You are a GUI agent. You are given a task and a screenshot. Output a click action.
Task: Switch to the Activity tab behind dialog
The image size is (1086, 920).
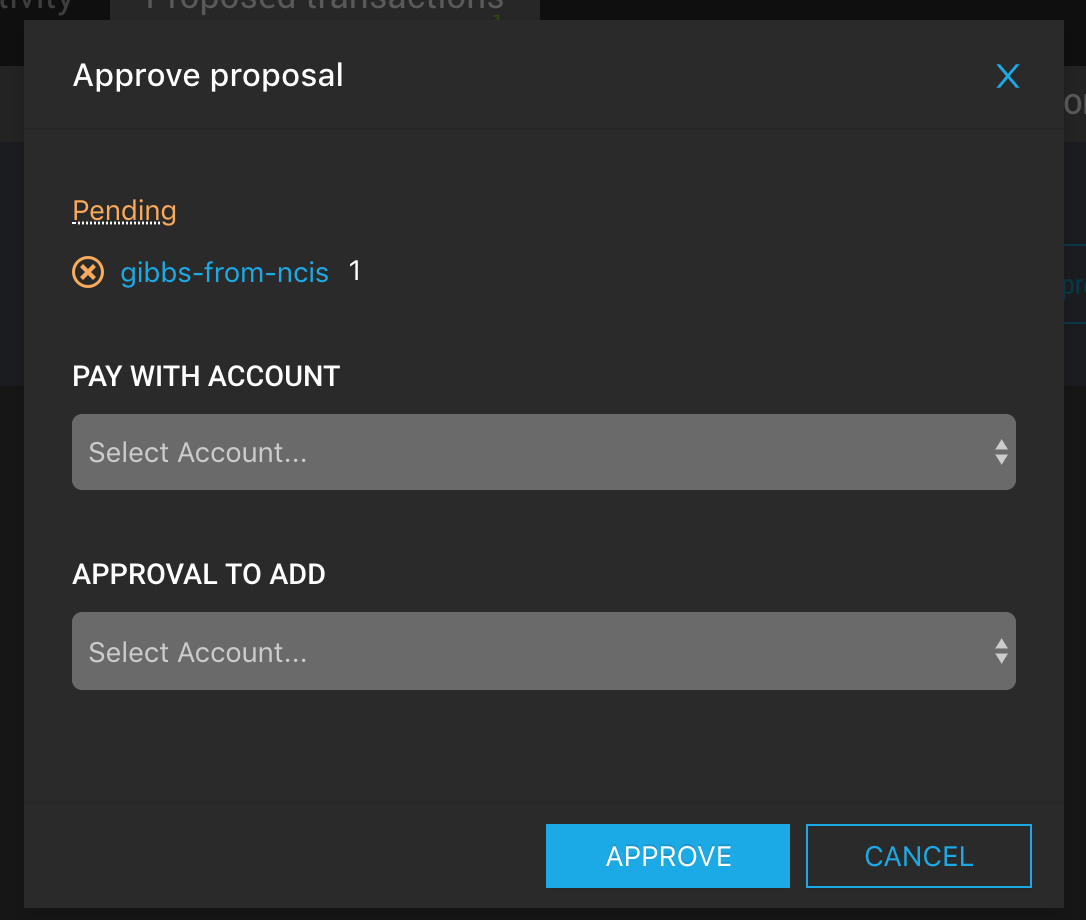[36, 7]
